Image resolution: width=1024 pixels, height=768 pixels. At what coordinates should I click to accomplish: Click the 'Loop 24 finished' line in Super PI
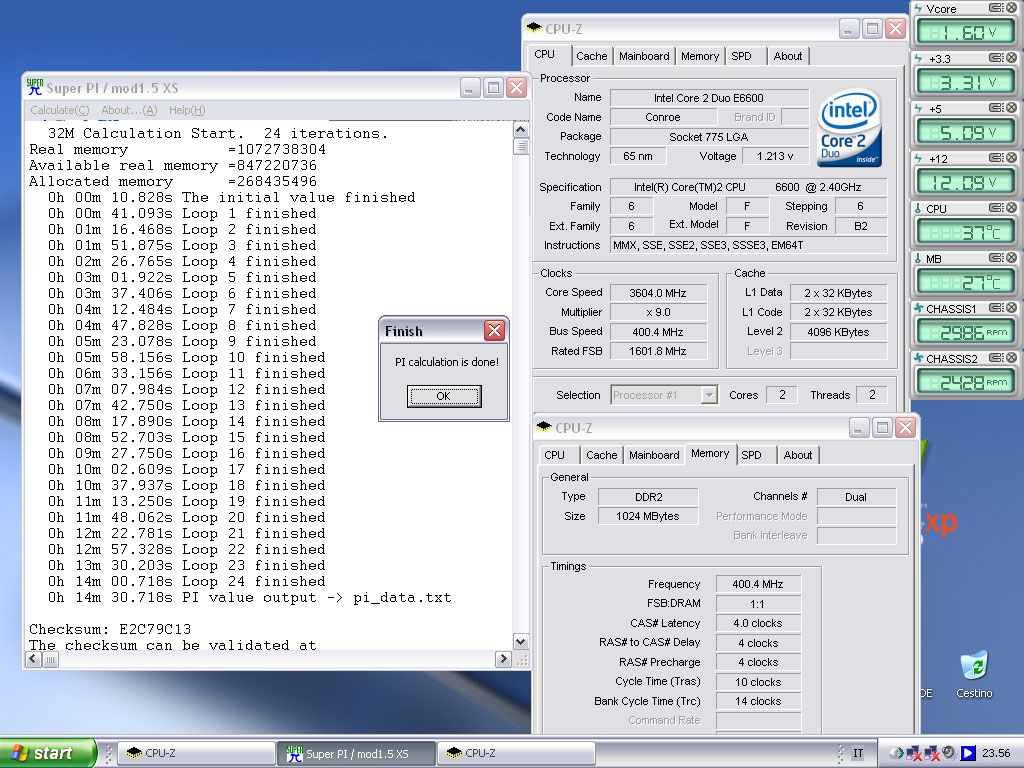coord(186,582)
